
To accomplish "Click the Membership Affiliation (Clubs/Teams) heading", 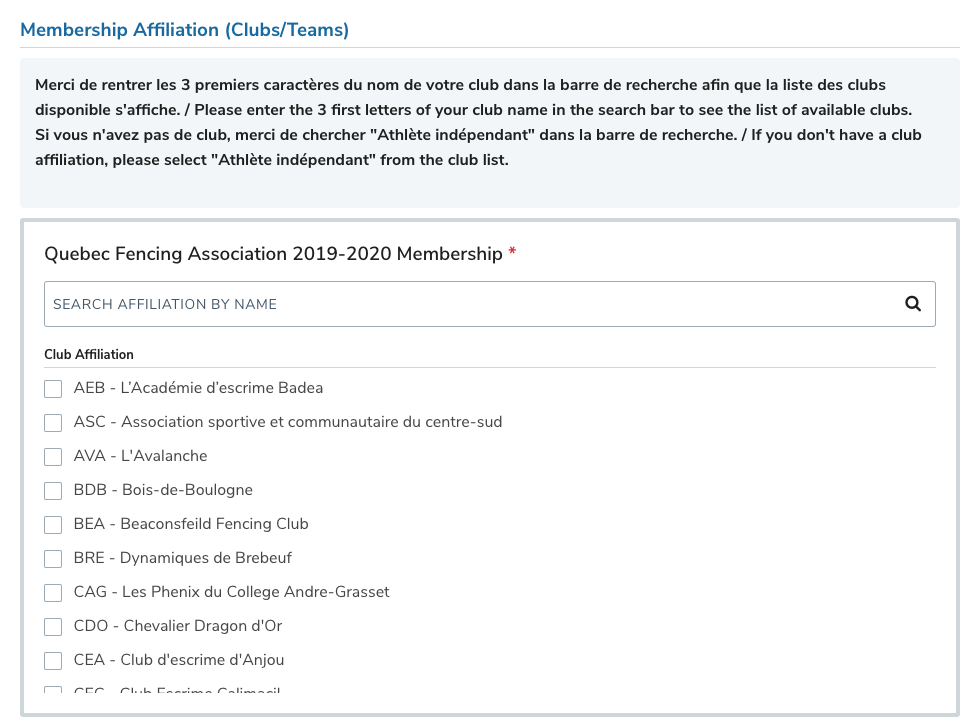I will coord(185,30).
